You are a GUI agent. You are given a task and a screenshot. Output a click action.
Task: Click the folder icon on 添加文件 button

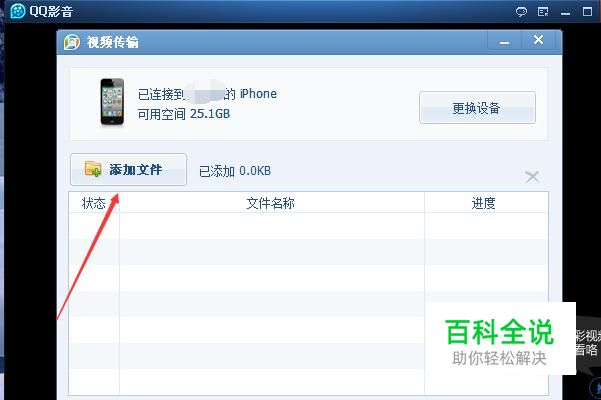point(93,169)
